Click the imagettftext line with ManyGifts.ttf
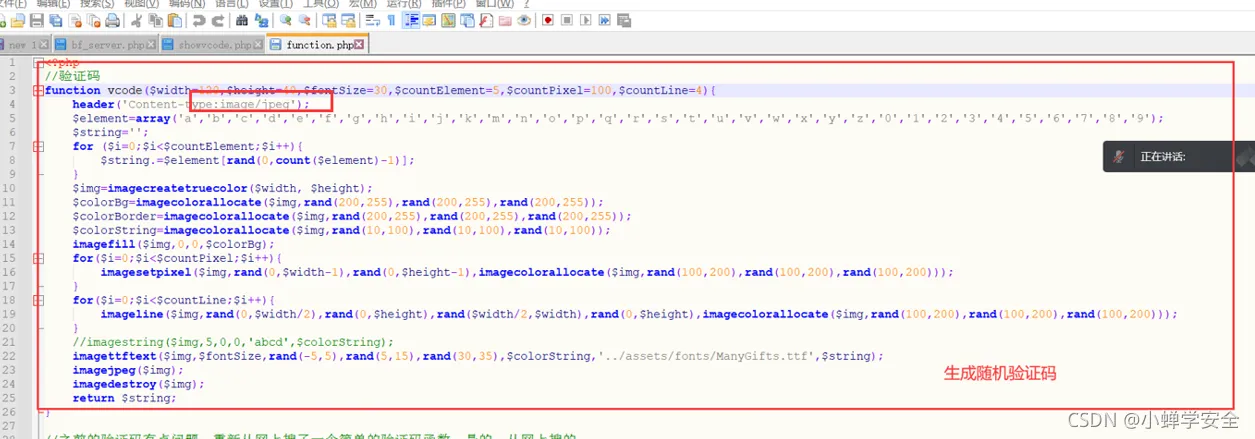The image size is (1255, 439). click(x=478, y=356)
